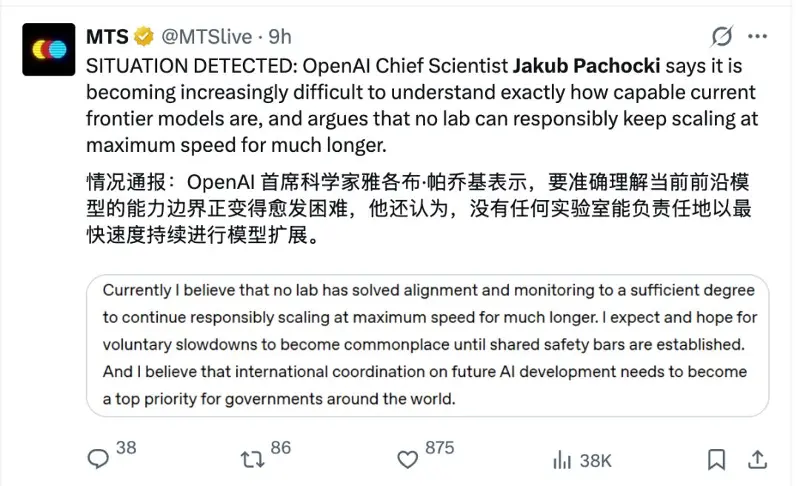Click the 9h timestamp link
This screenshot has width=800, height=486.
(280, 37)
